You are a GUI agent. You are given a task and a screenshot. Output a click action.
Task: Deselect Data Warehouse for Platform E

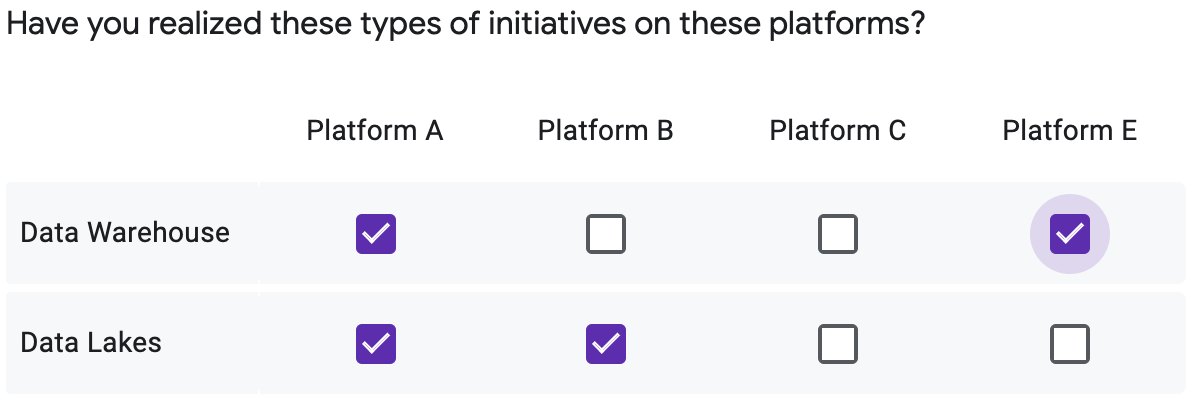[x=1070, y=234]
